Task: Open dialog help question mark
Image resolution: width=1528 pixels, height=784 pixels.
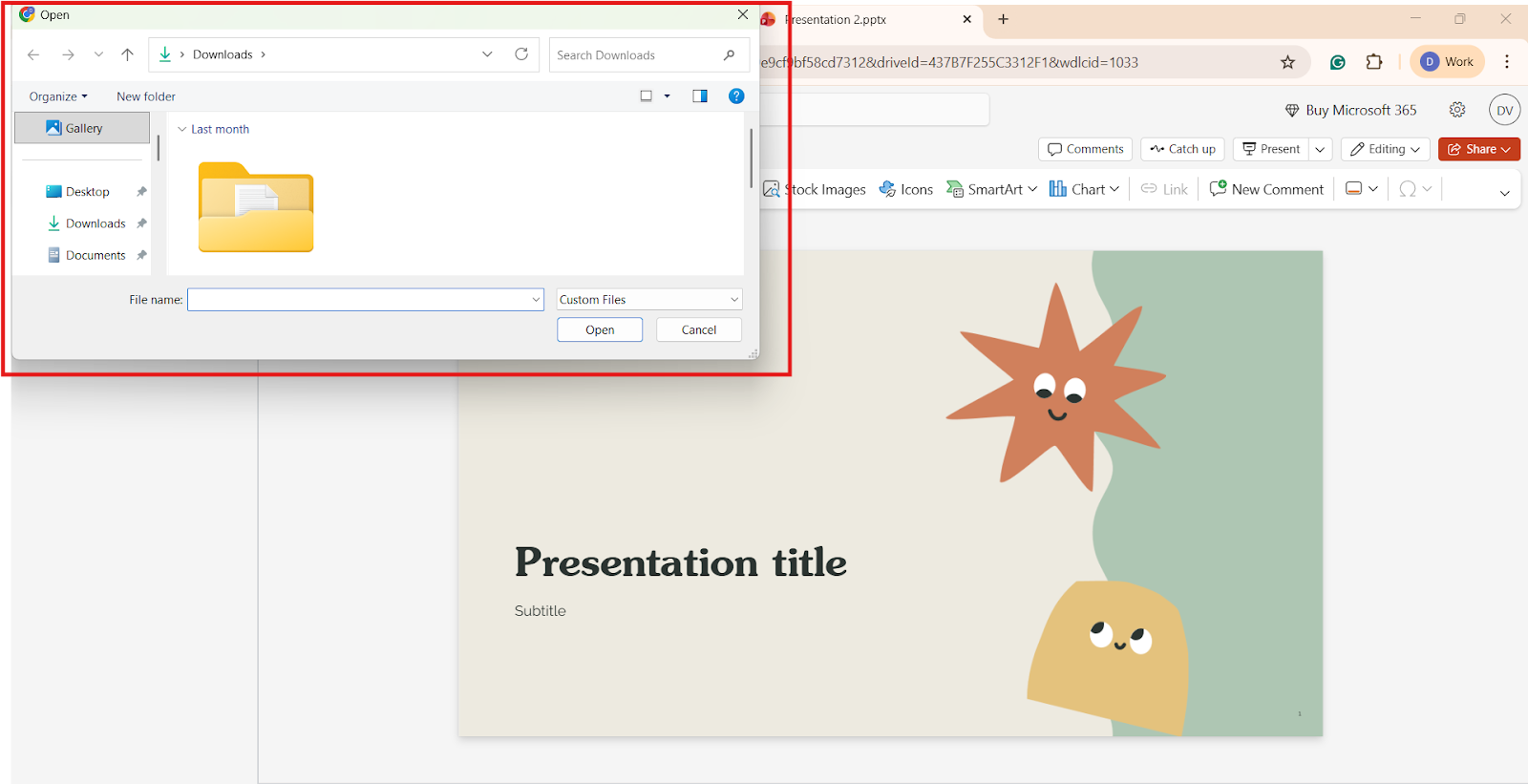Action: 736,95
